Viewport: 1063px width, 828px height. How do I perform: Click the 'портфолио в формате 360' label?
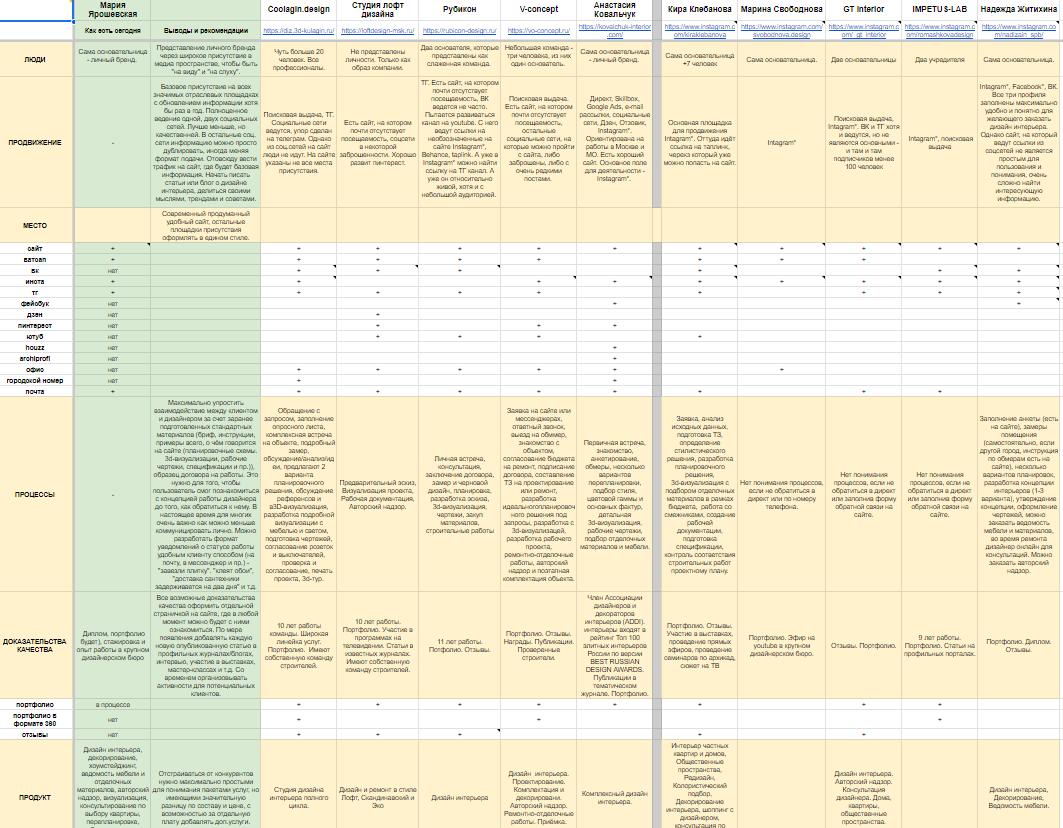click(x=35, y=719)
